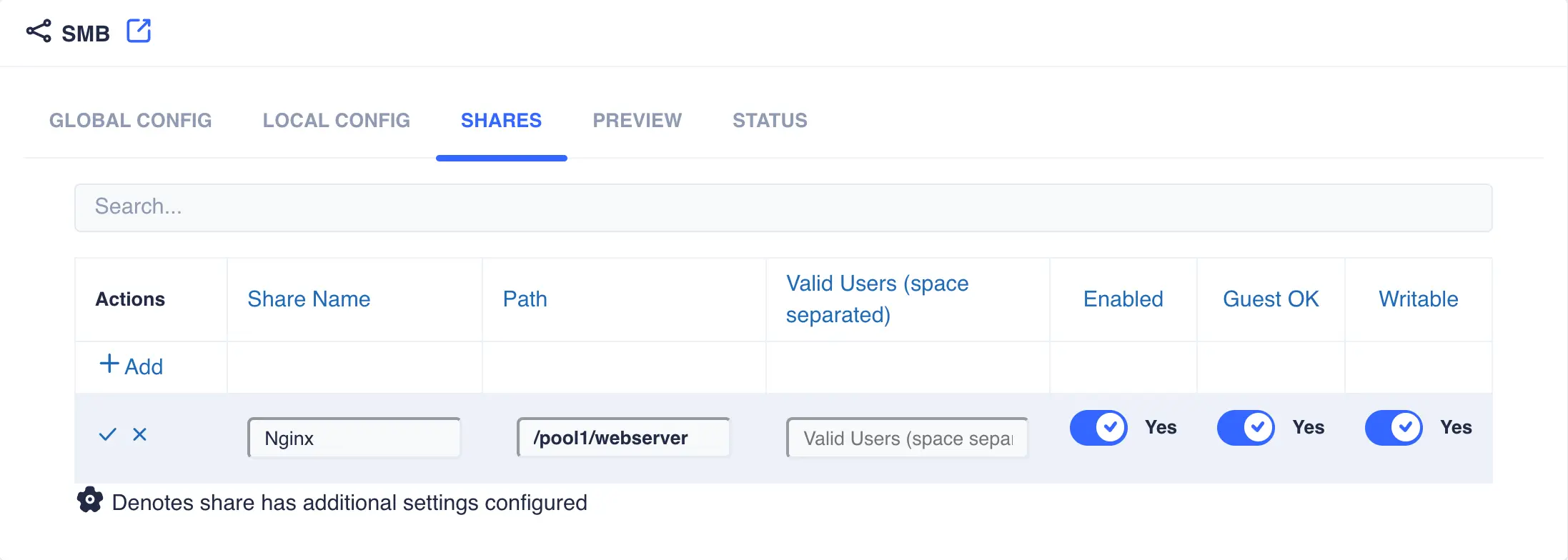Screen dimensions: 1568x560
Task: Sort by Enabled column header
Action: tap(1123, 299)
